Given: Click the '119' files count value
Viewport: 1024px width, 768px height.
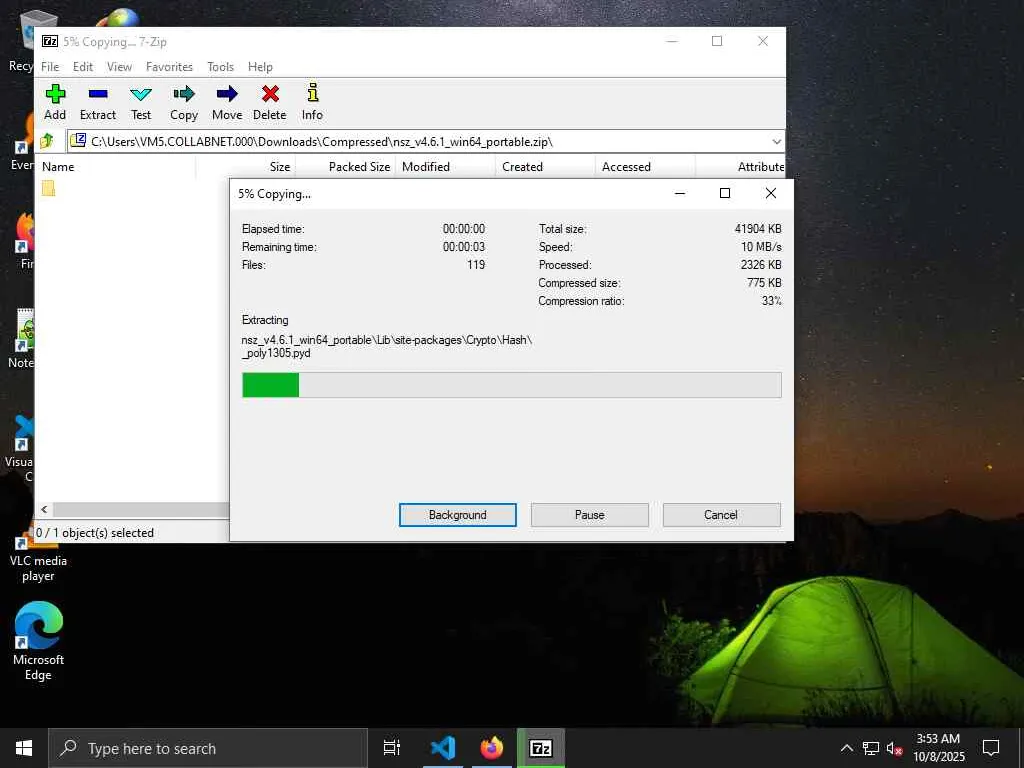Looking at the screenshot, I should (476, 264).
